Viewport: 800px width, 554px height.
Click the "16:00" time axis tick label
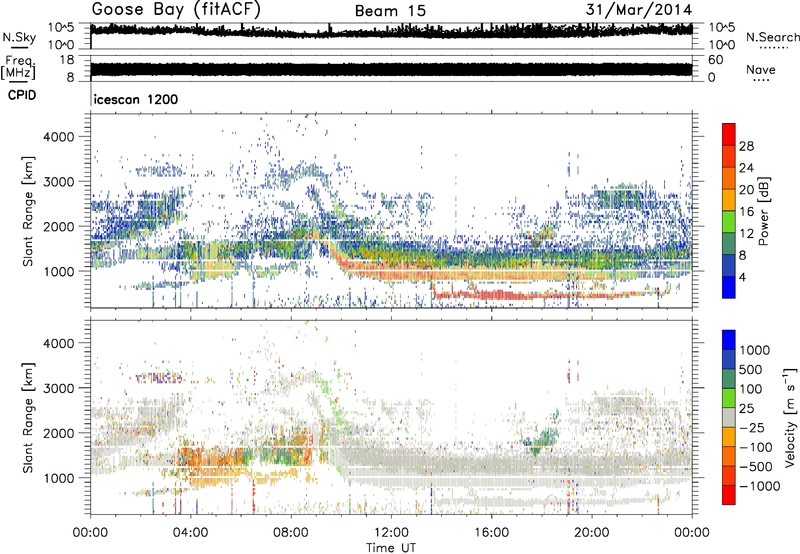491,533
